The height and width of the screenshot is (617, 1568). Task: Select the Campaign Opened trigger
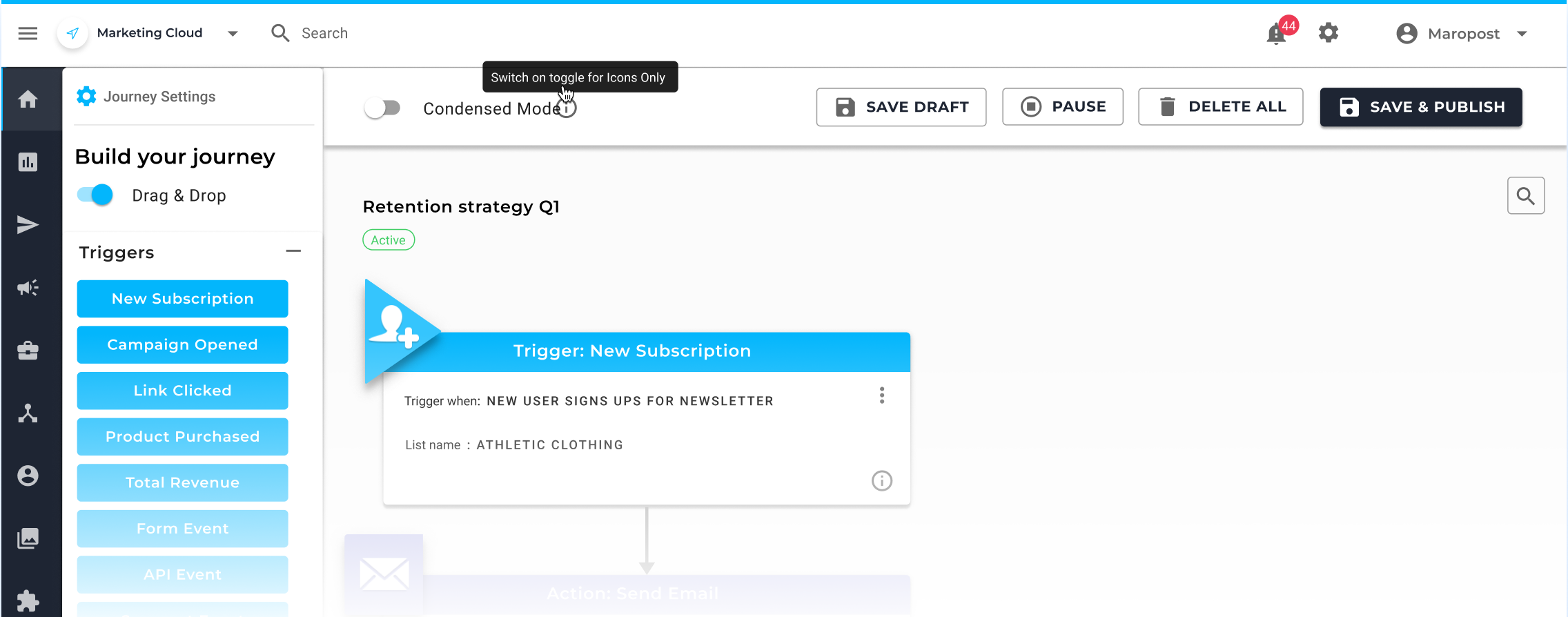182,344
